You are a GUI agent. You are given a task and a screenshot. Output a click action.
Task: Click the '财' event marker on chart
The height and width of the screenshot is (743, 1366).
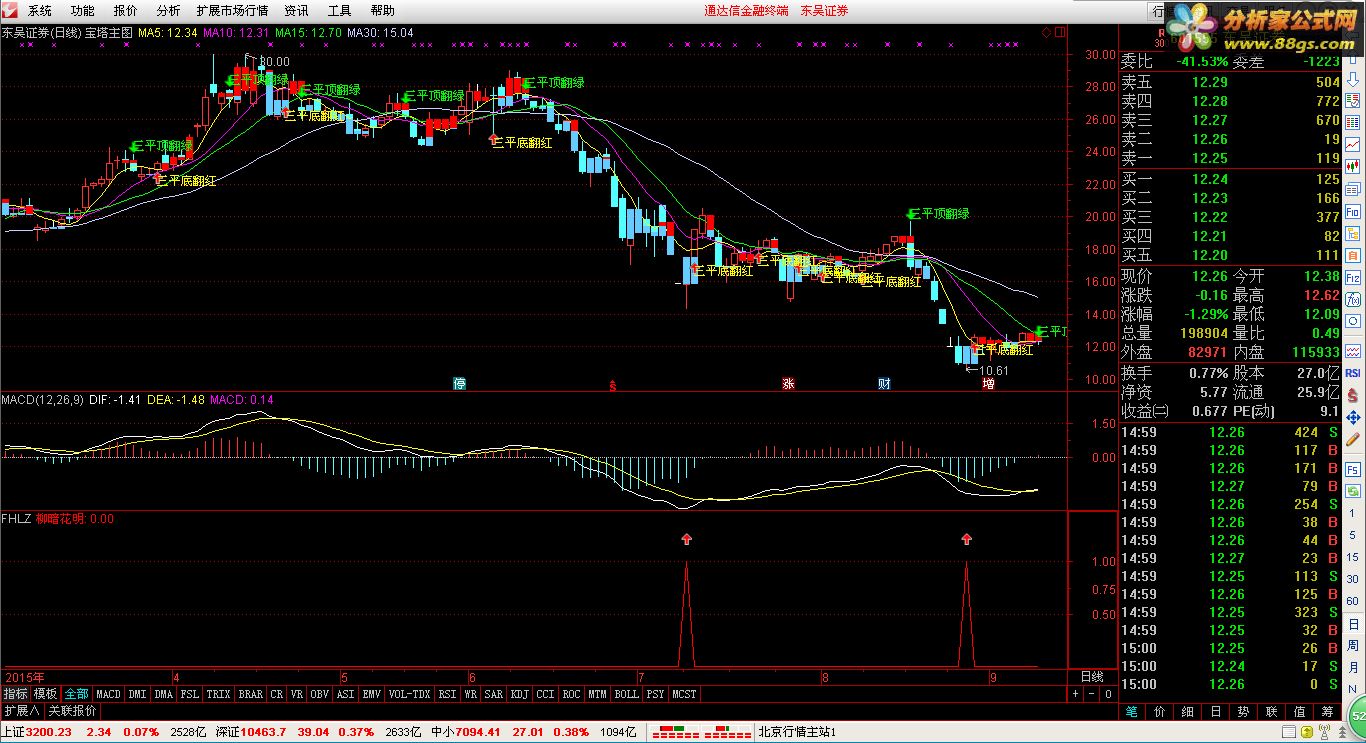(884, 383)
